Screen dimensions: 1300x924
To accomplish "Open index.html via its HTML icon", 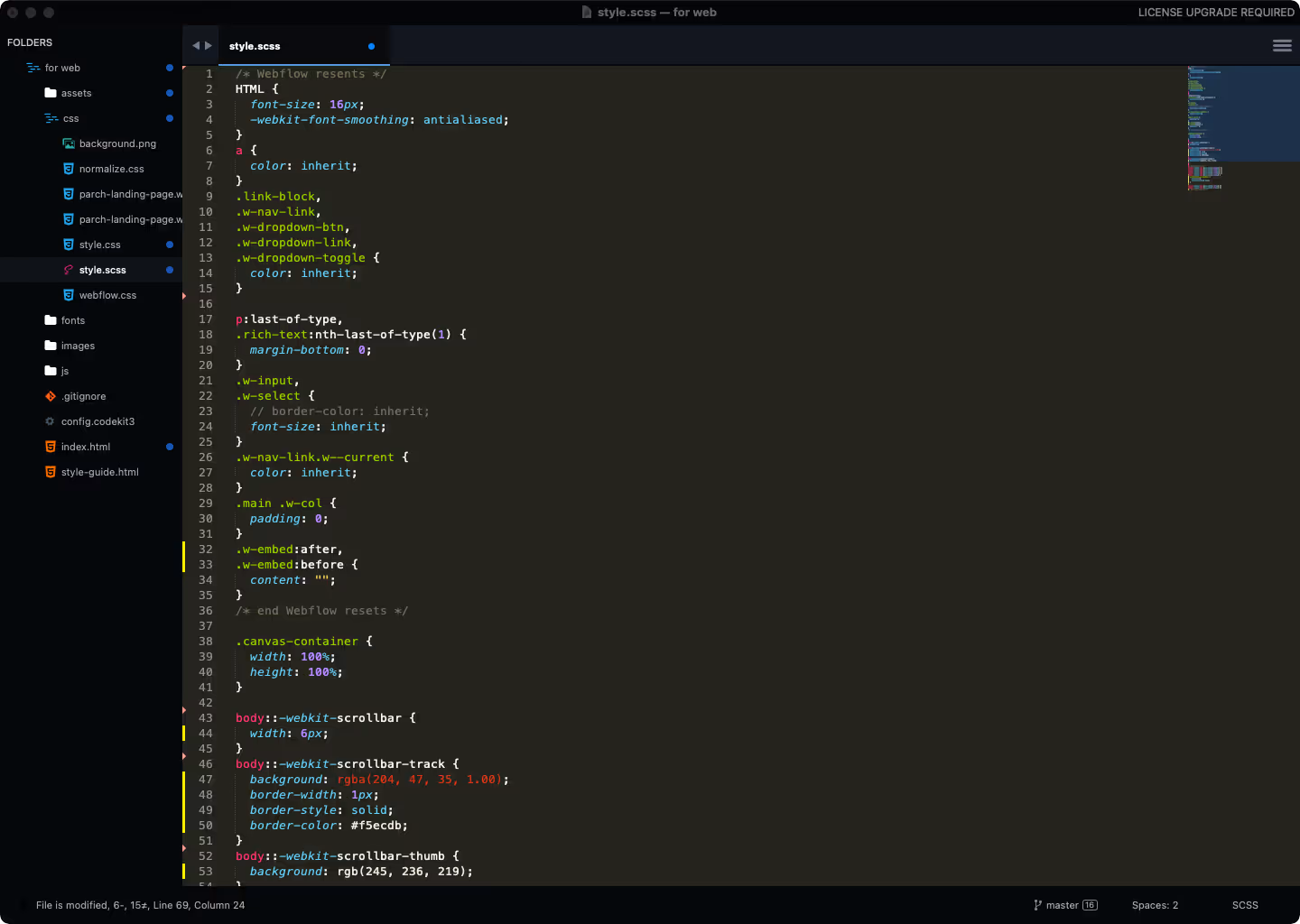I will (x=51, y=447).
